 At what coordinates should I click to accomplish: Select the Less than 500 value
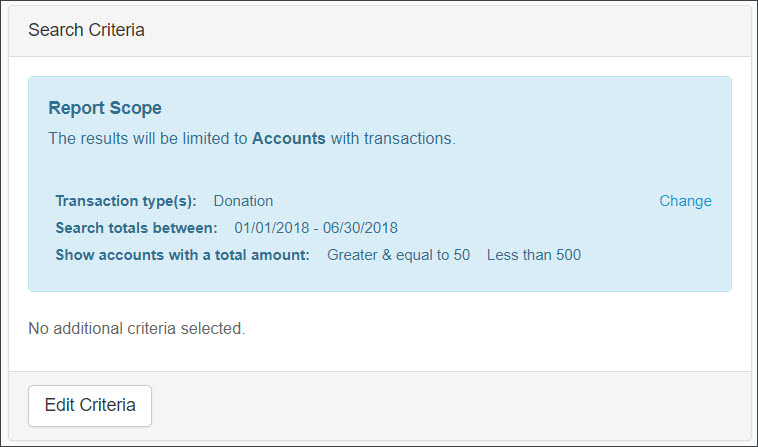(534, 255)
